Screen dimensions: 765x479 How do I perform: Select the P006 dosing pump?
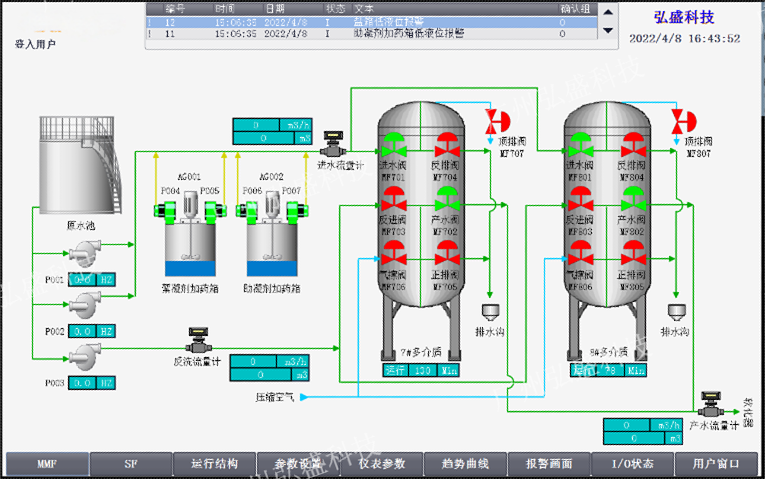(247, 212)
